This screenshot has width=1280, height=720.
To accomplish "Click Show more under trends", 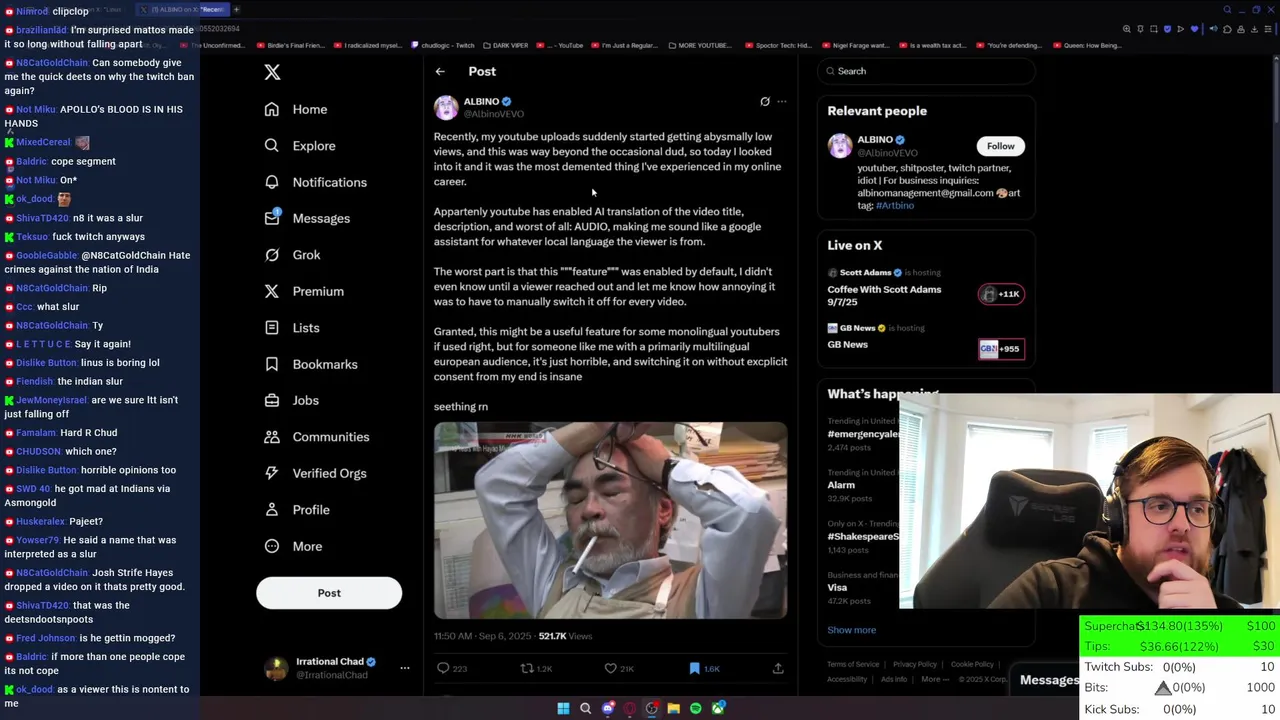I will (x=851, y=630).
